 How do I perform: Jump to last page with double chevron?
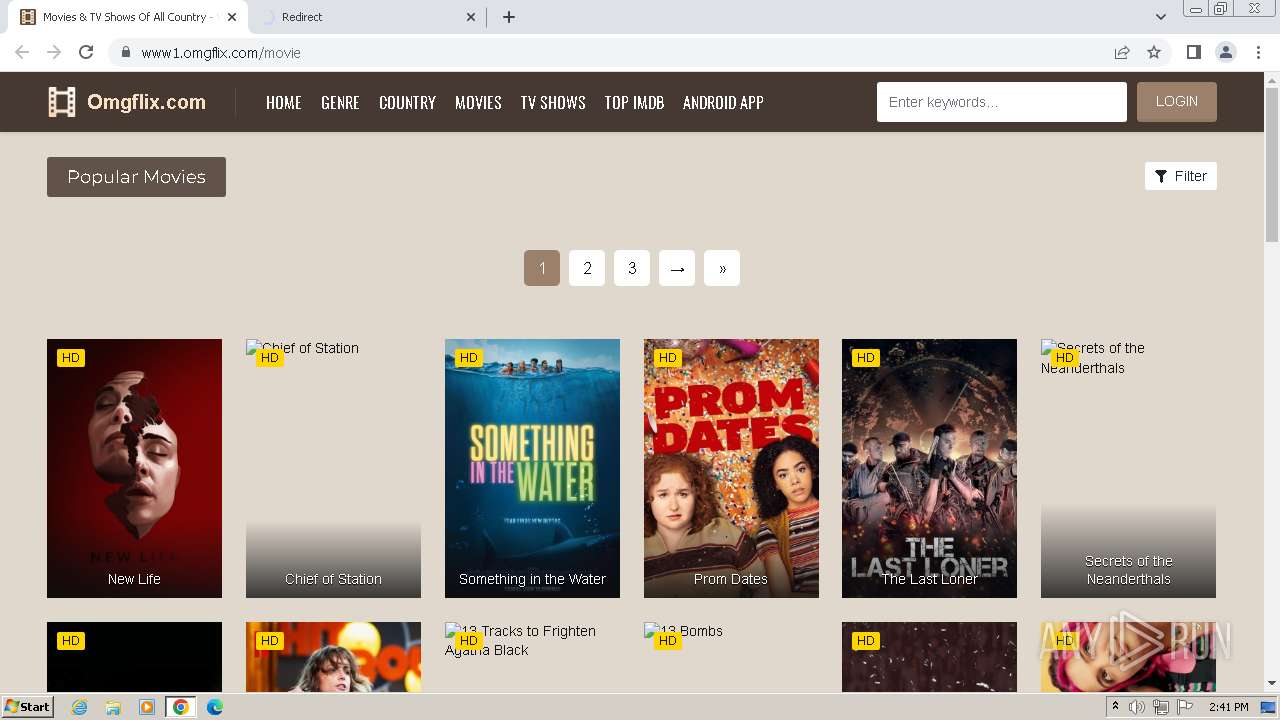click(x=722, y=268)
